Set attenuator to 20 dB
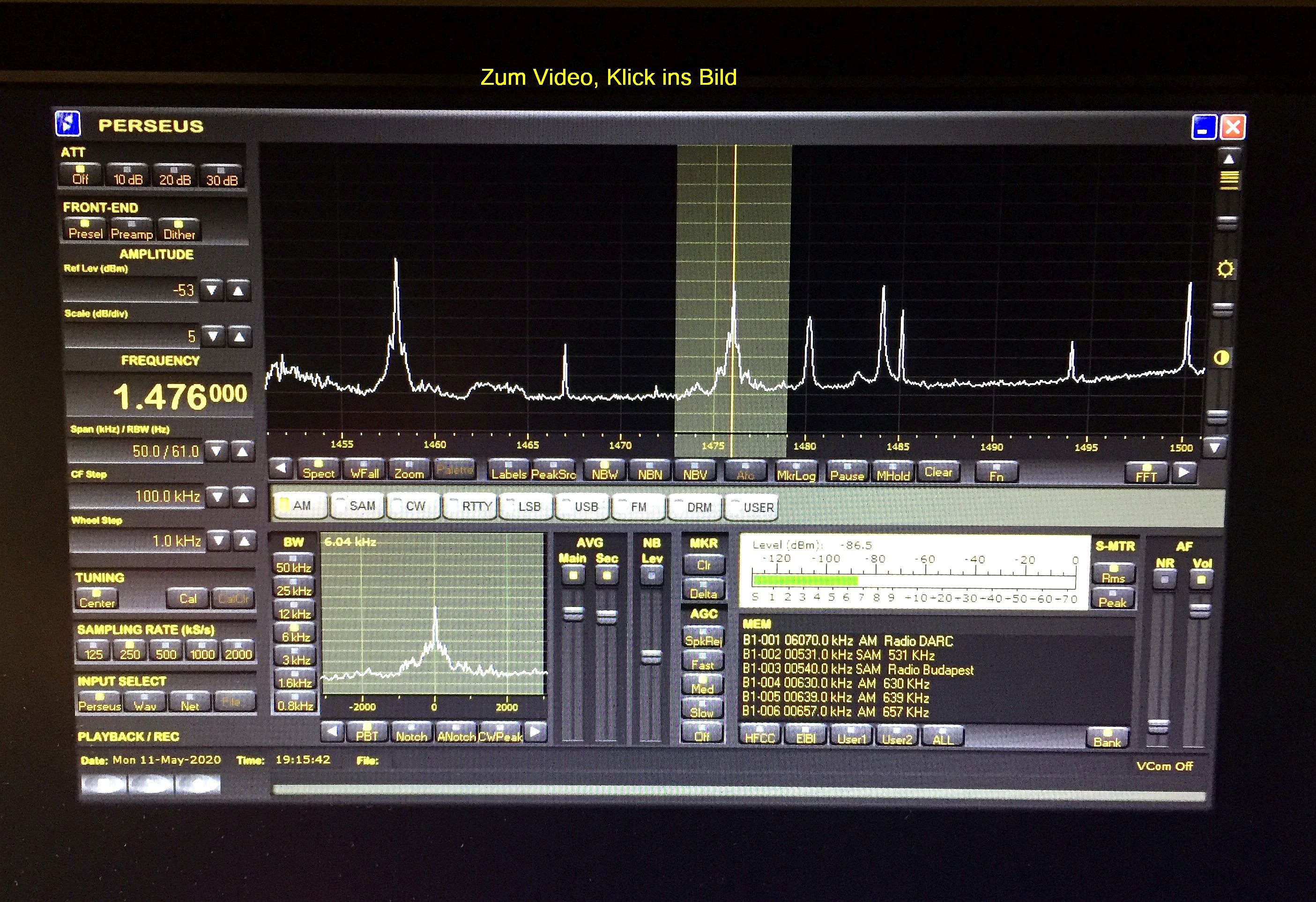 (174, 176)
